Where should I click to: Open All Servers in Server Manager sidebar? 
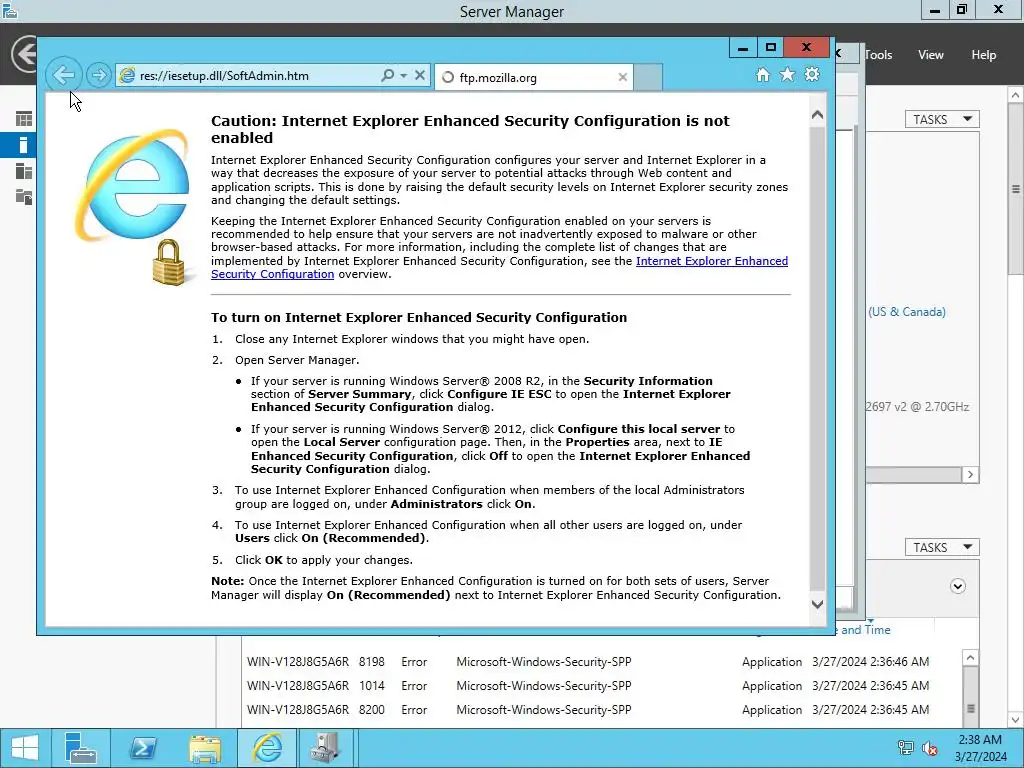click(x=24, y=171)
